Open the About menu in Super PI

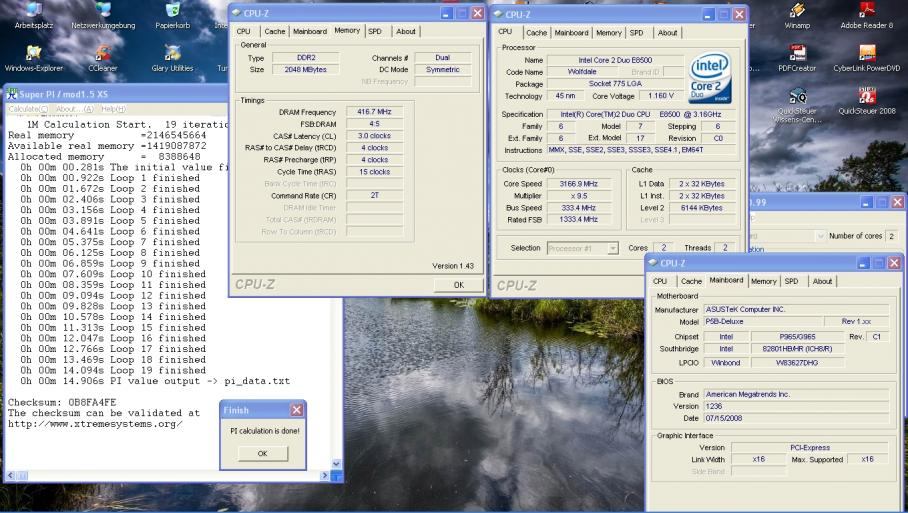click(x=74, y=109)
